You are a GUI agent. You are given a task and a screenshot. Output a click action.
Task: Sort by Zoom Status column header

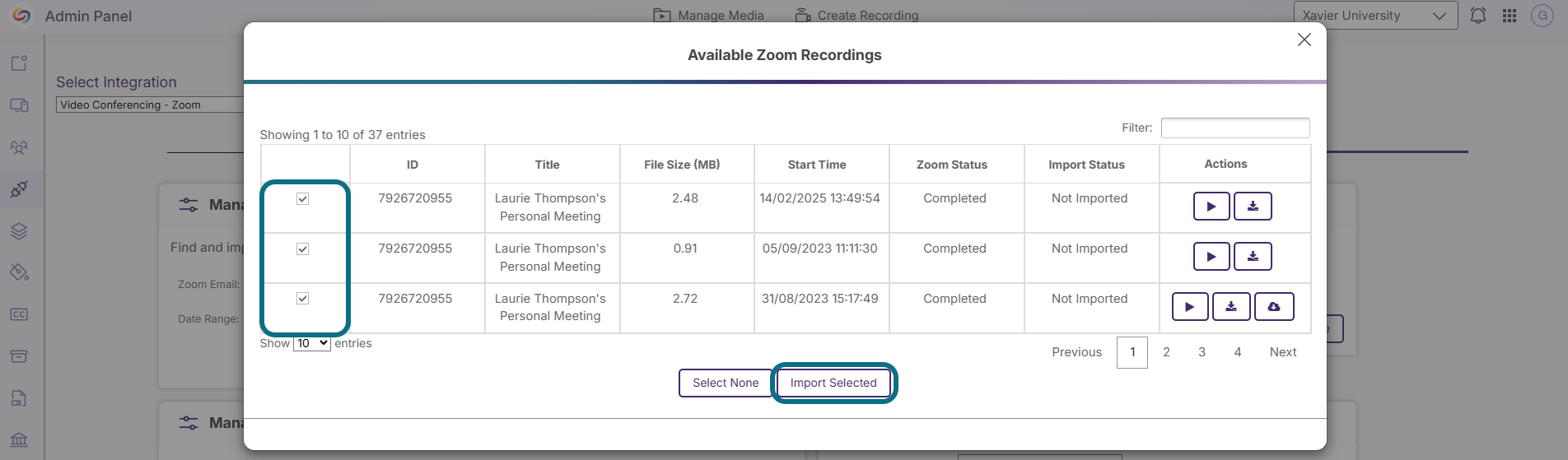[x=957, y=165]
